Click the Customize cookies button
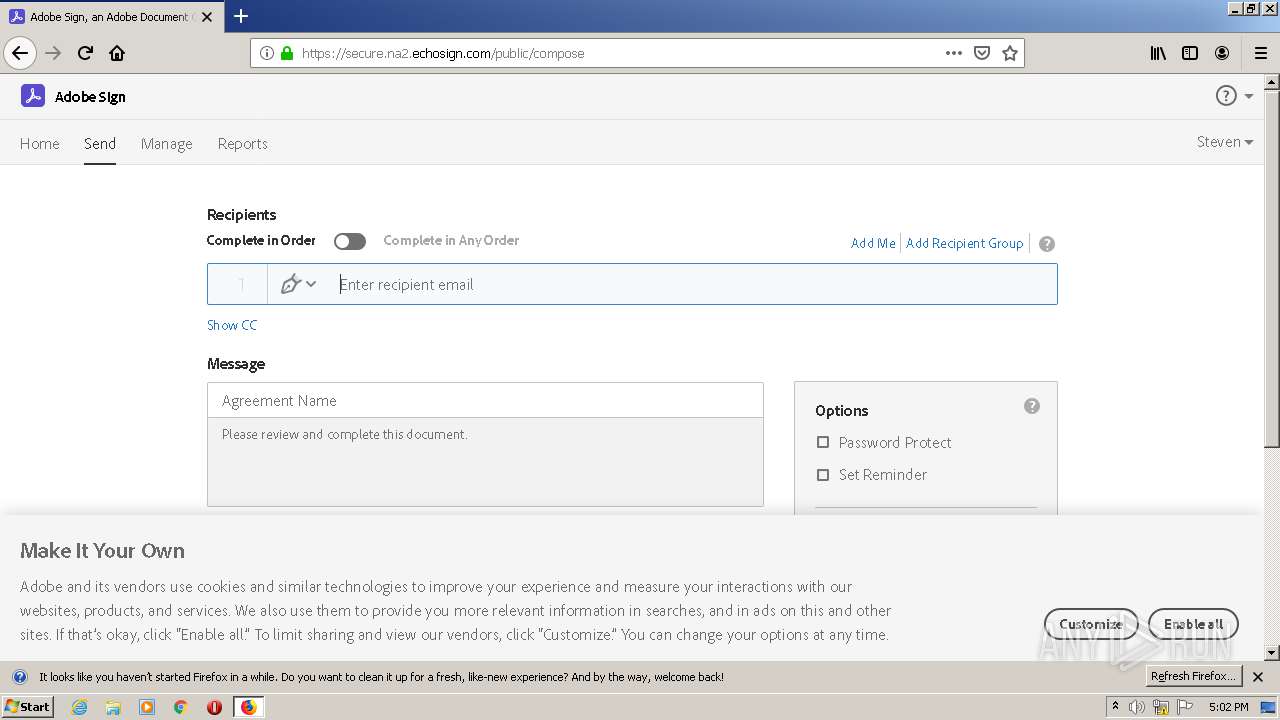Viewport: 1280px width, 720px height. pyautogui.click(x=1091, y=624)
